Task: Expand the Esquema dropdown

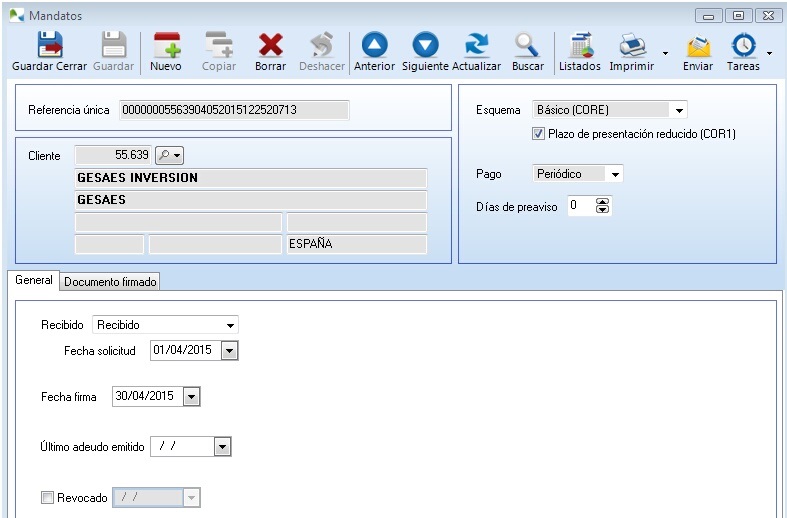Action: 679,110
